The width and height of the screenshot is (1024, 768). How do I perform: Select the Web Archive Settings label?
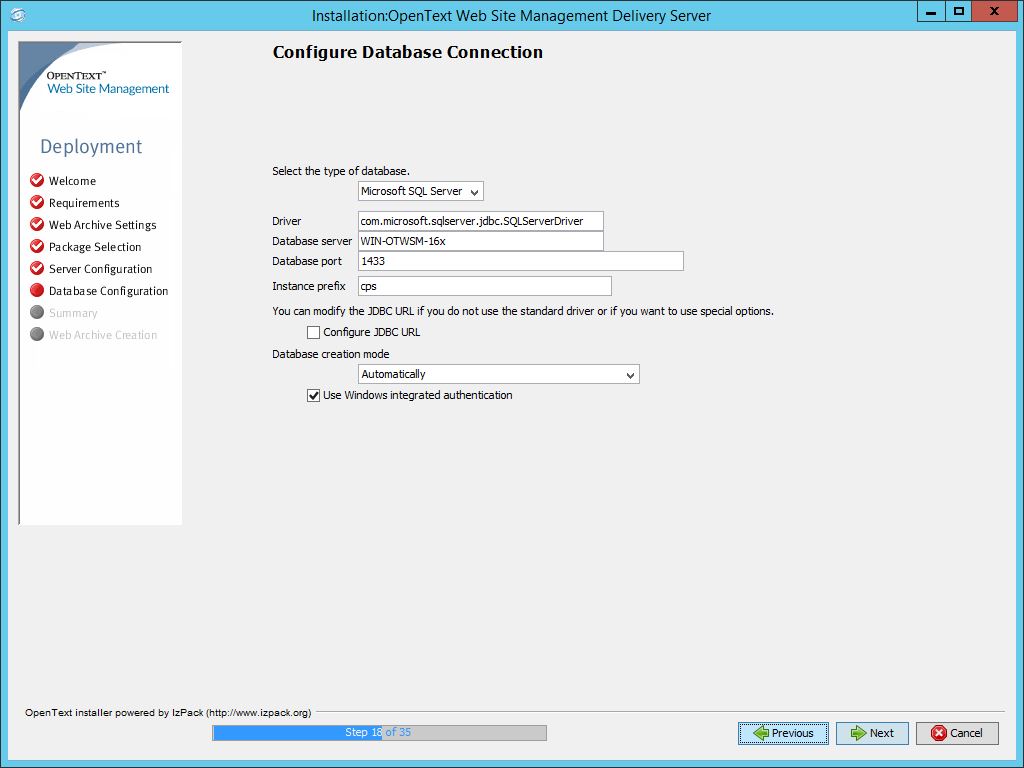(103, 225)
